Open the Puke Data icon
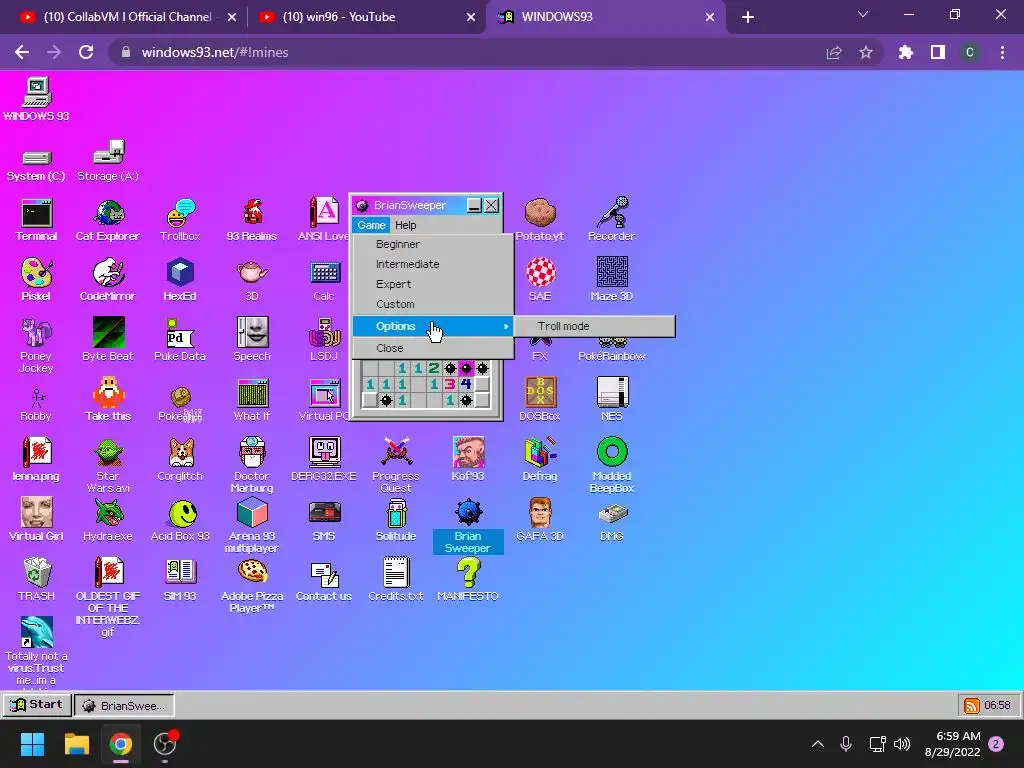Viewport: 1024px width, 768px height. point(180,340)
